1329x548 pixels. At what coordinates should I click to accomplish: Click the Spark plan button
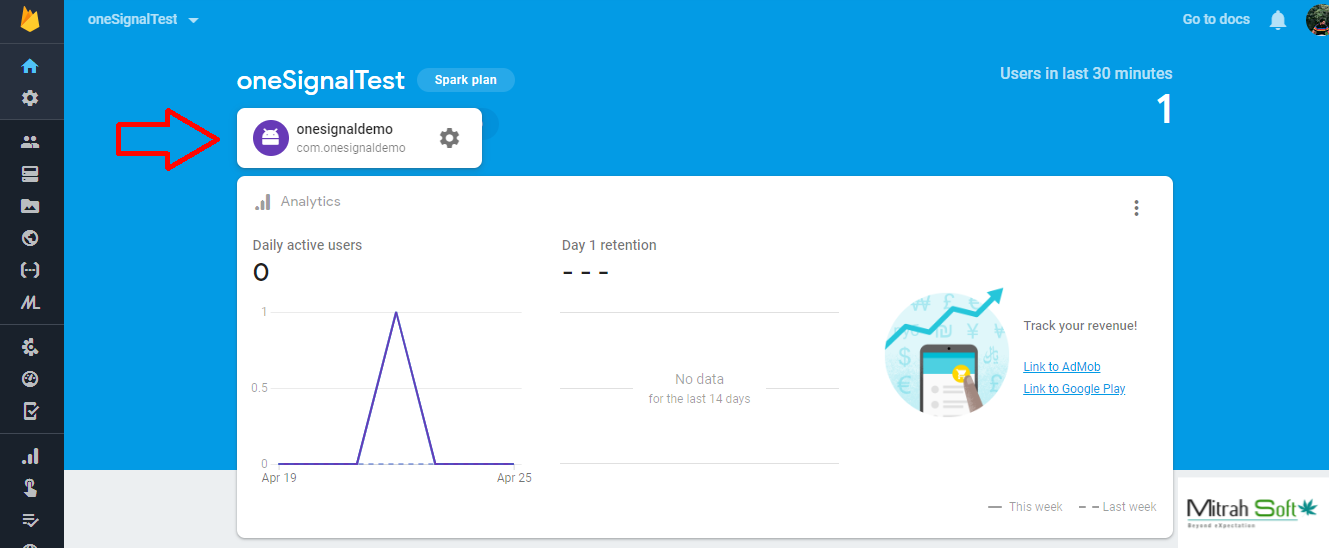(466, 80)
